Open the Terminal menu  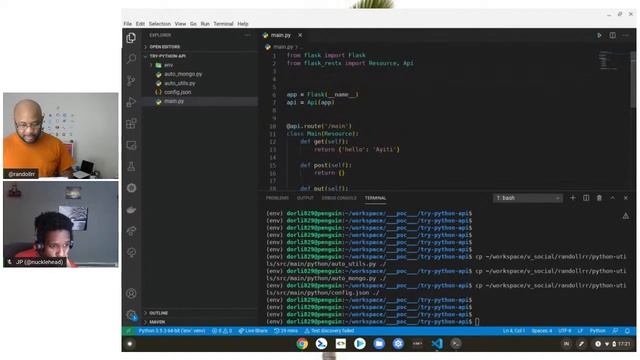pos(223,24)
